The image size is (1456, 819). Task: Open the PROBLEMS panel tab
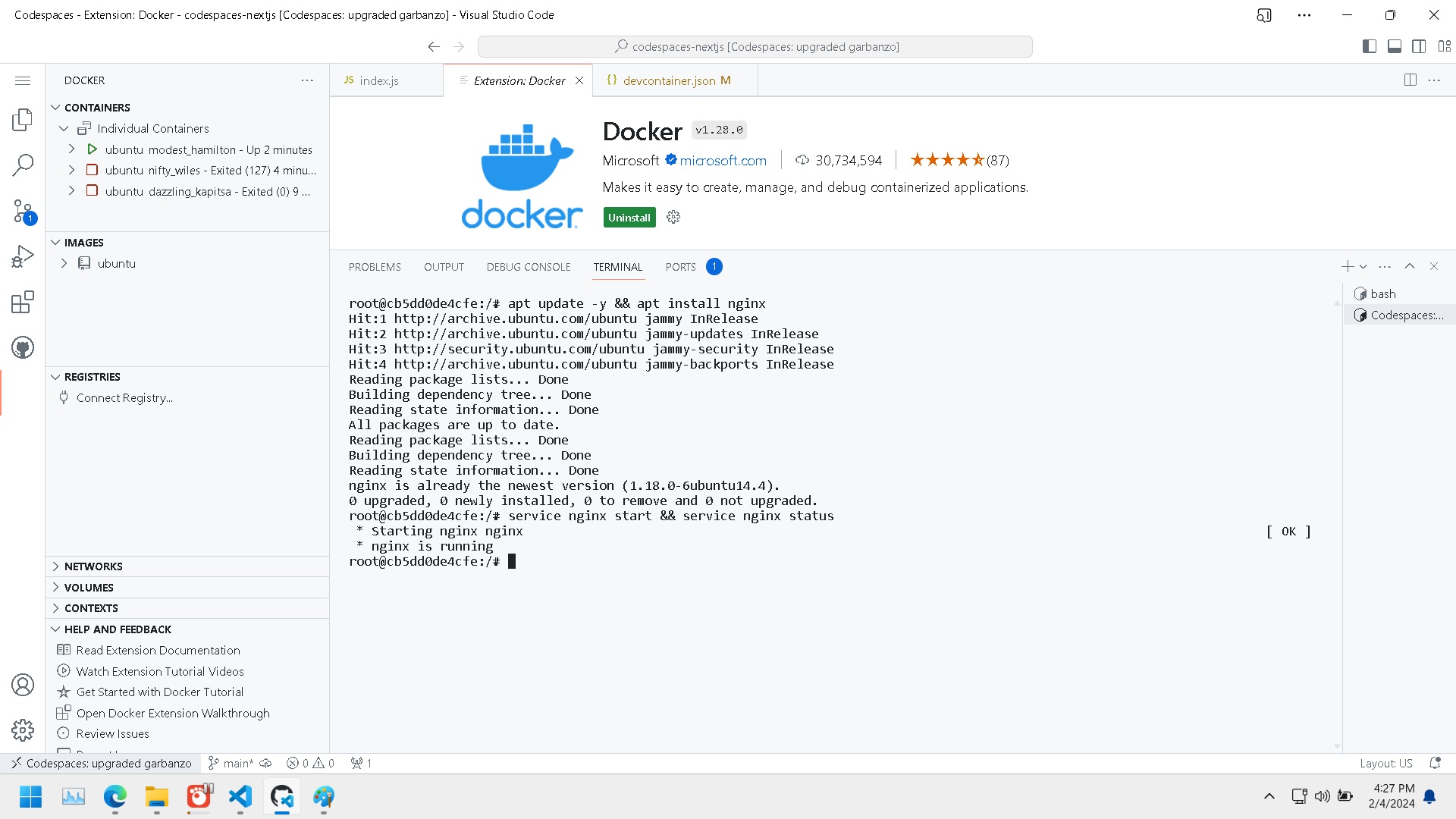tap(375, 267)
